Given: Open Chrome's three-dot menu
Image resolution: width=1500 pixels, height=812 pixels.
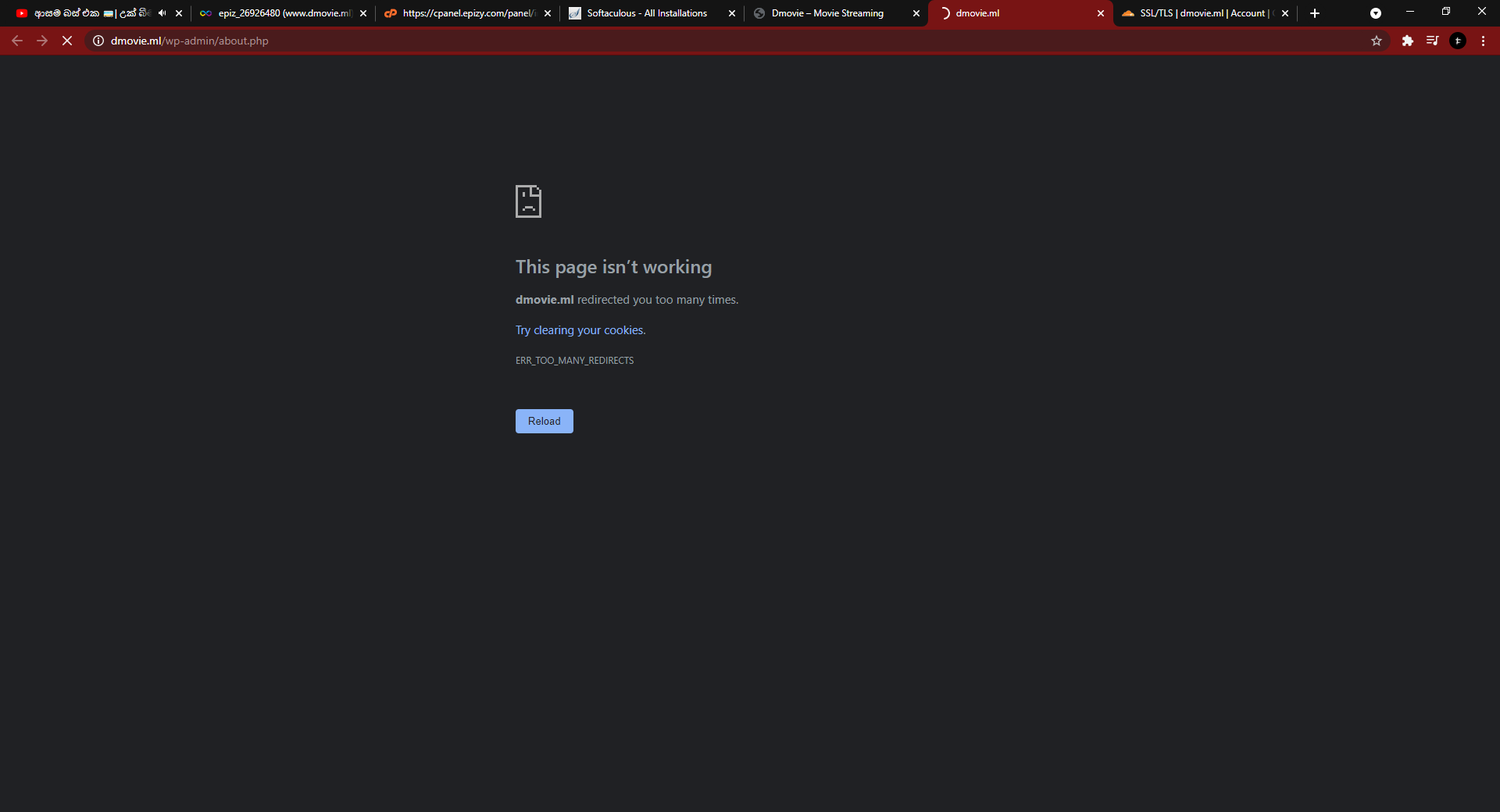Looking at the screenshot, I should click(1483, 41).
